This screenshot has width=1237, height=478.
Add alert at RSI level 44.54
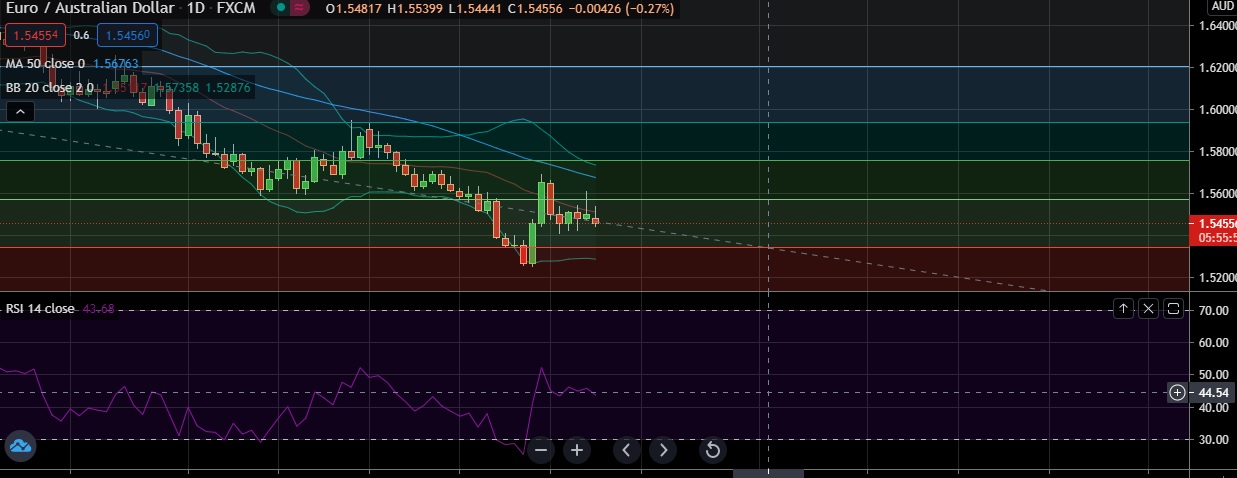coord(1180,393)
